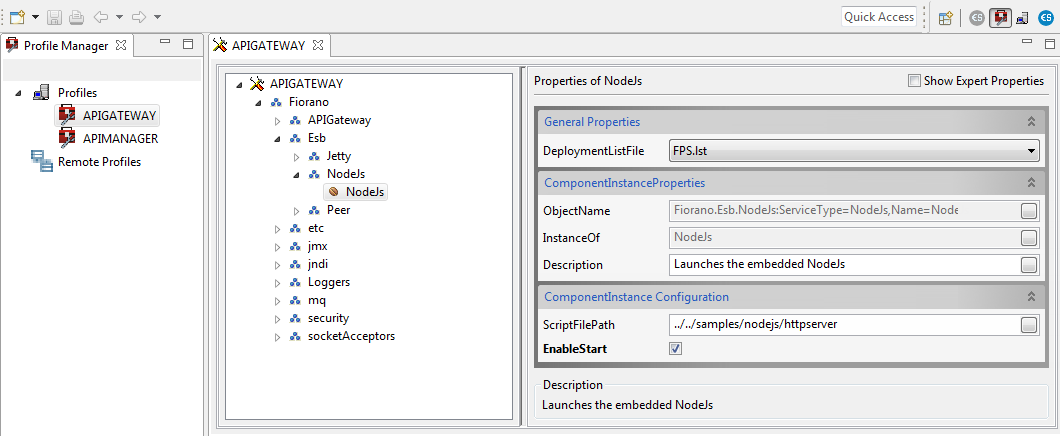Screen dimensions: 1060x436
Task: Click the NodeJs leaf component in tree
Action: (364, 191)
